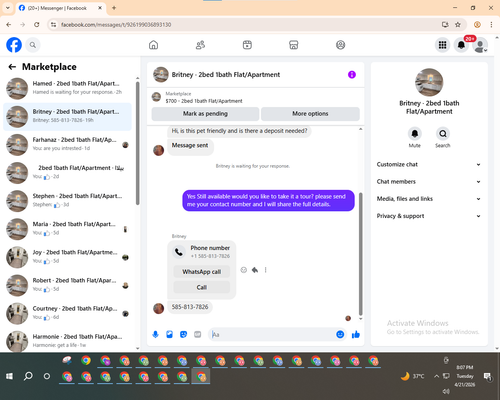Click More options button
Screen dimensions: 500x400
310,114
